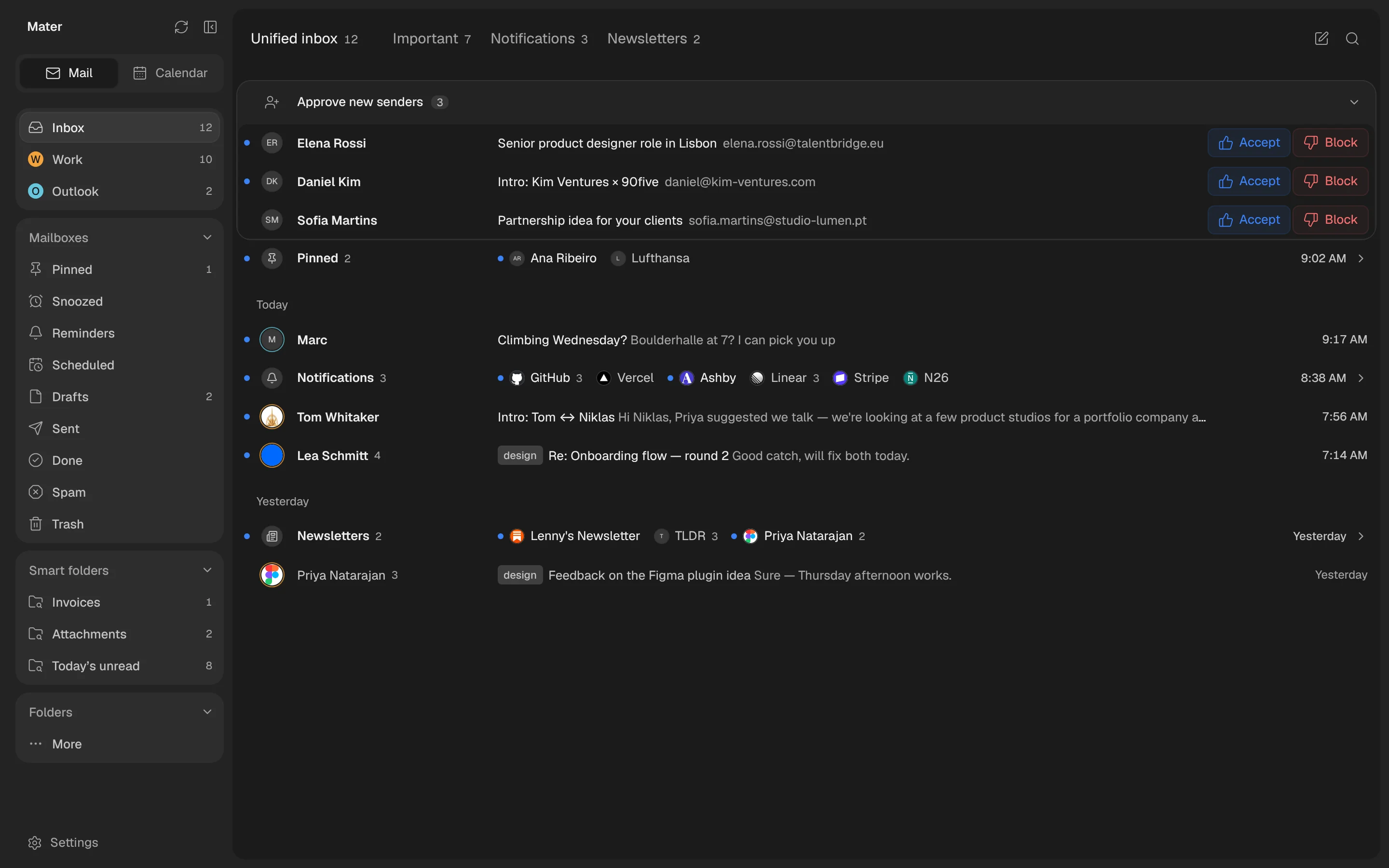Collapse the Approve new senders panel chevron
1389x868 pixels.
pos(1354,102)
